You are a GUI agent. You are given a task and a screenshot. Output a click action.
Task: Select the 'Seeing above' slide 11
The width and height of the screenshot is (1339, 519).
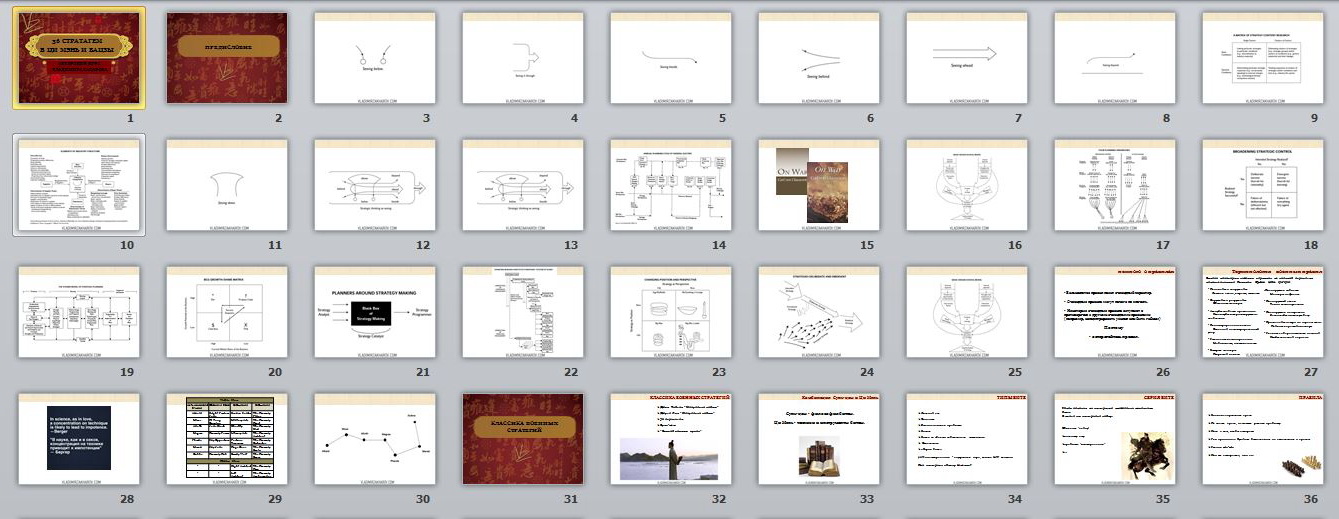[227, 185]
